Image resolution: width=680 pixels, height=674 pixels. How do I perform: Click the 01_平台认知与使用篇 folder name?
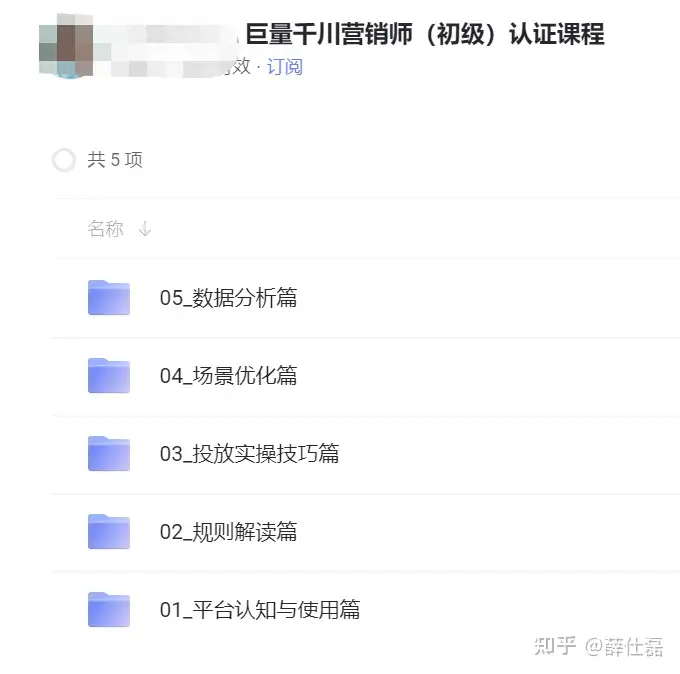pyautogui.click(x=260, y=610)
